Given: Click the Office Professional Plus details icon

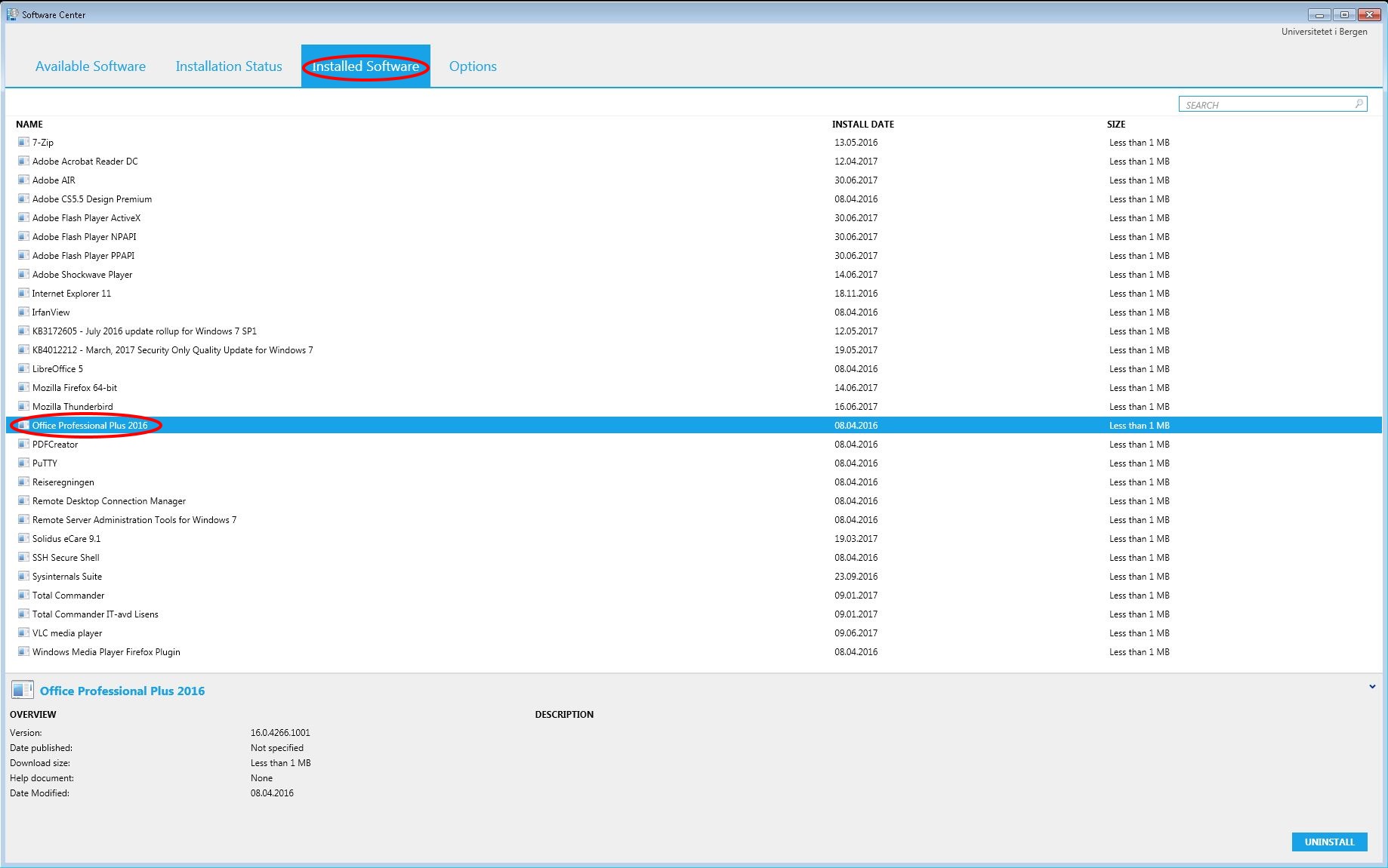Looking at the screenshot, I should pyautogui.click(x=23, y=690).
